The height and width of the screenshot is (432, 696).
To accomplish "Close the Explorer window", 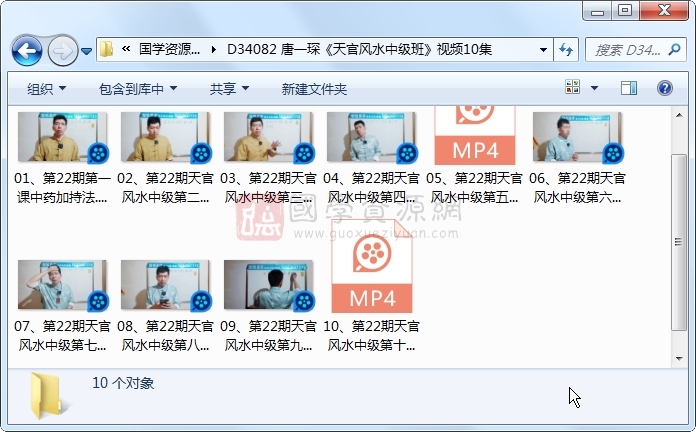I will click(x=664, y=11).
